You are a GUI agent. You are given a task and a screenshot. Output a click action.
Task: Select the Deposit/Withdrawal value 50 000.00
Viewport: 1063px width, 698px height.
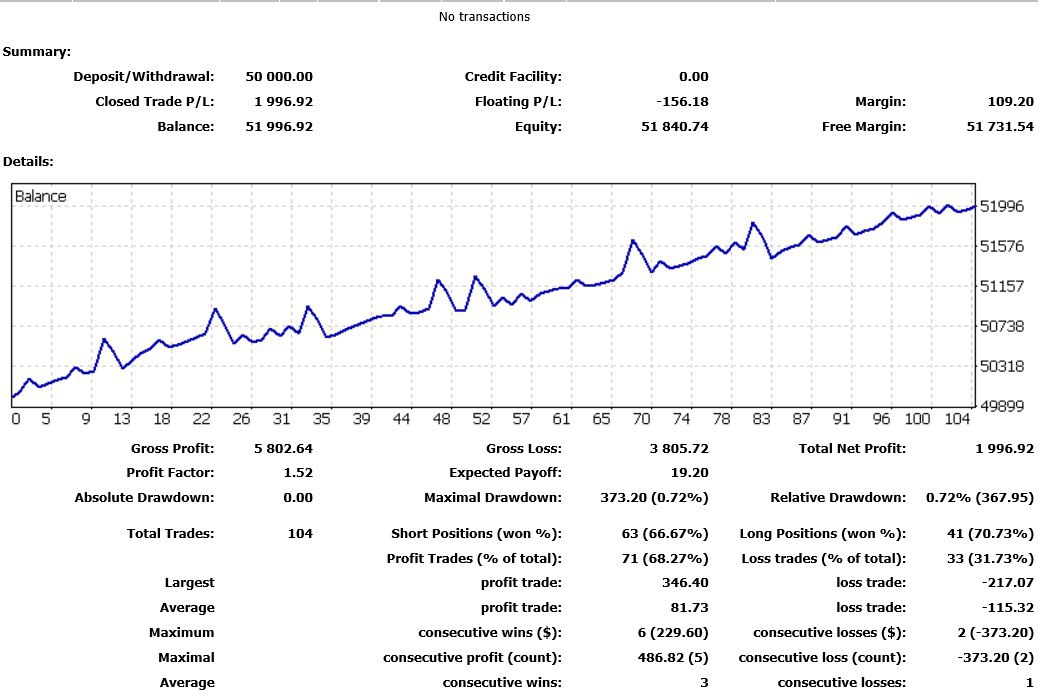click(x=279, y=77)
